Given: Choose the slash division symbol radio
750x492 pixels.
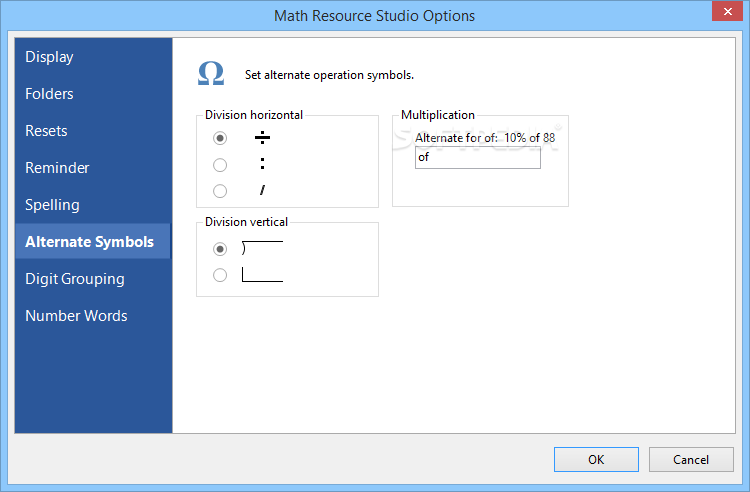Looking at the screenshot, I should (x=220, y=191).
